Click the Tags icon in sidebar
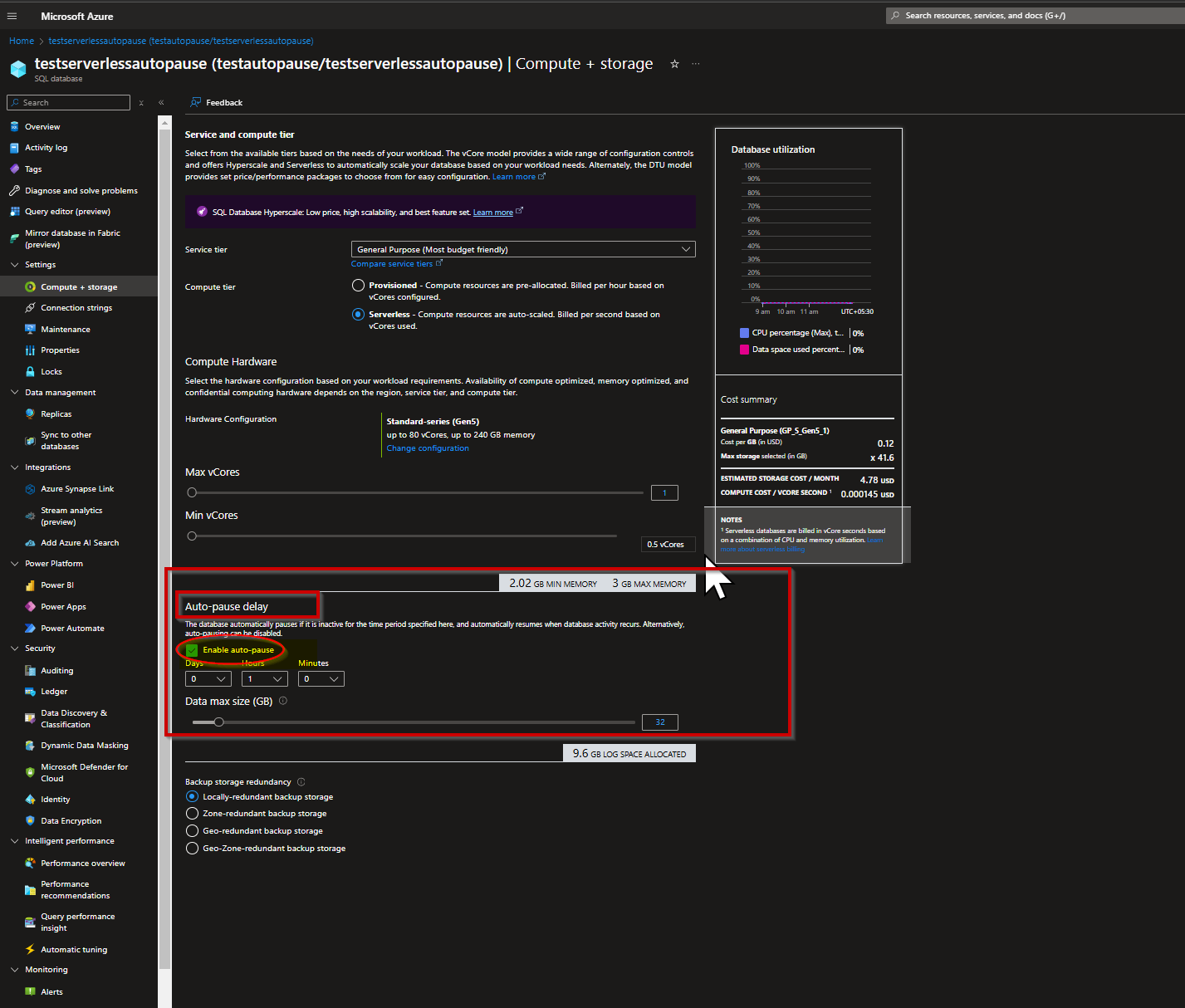Screen dimensions: 1185x1008 [x=14, y=169]
